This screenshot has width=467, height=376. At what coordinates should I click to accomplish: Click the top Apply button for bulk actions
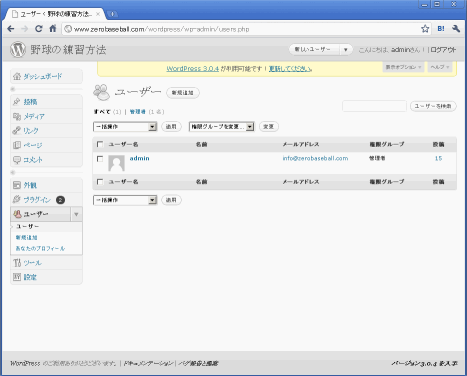tap(171, 127)
